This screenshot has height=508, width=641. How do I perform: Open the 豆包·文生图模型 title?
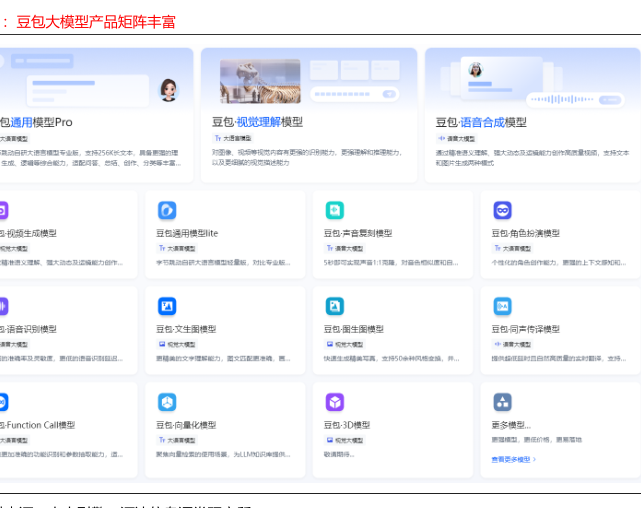click(186, 329)
